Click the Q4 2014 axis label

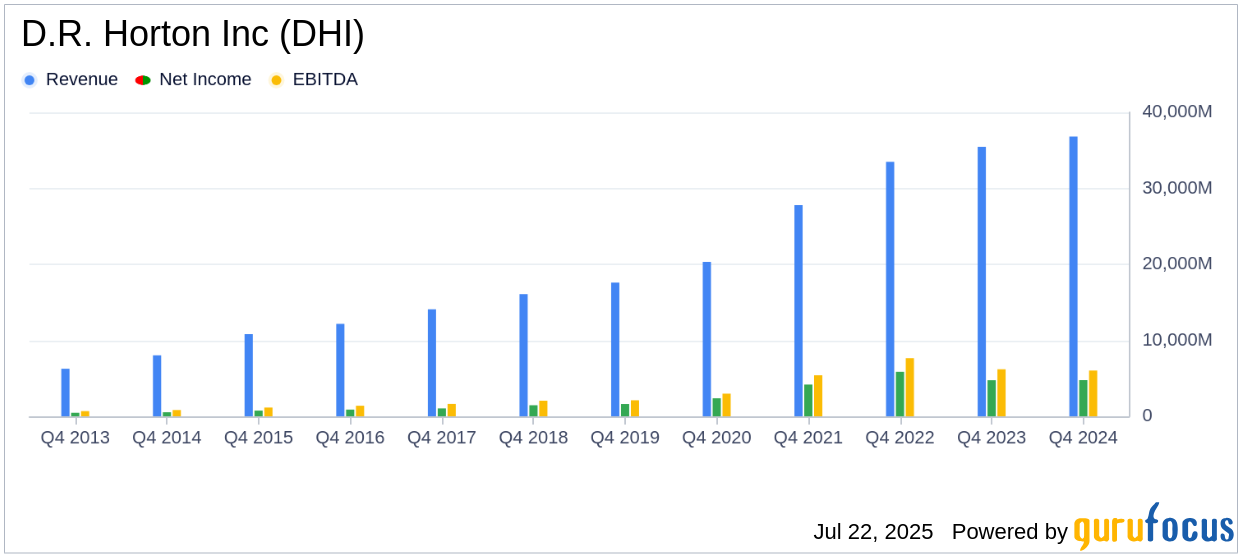[x=167, y=438]
